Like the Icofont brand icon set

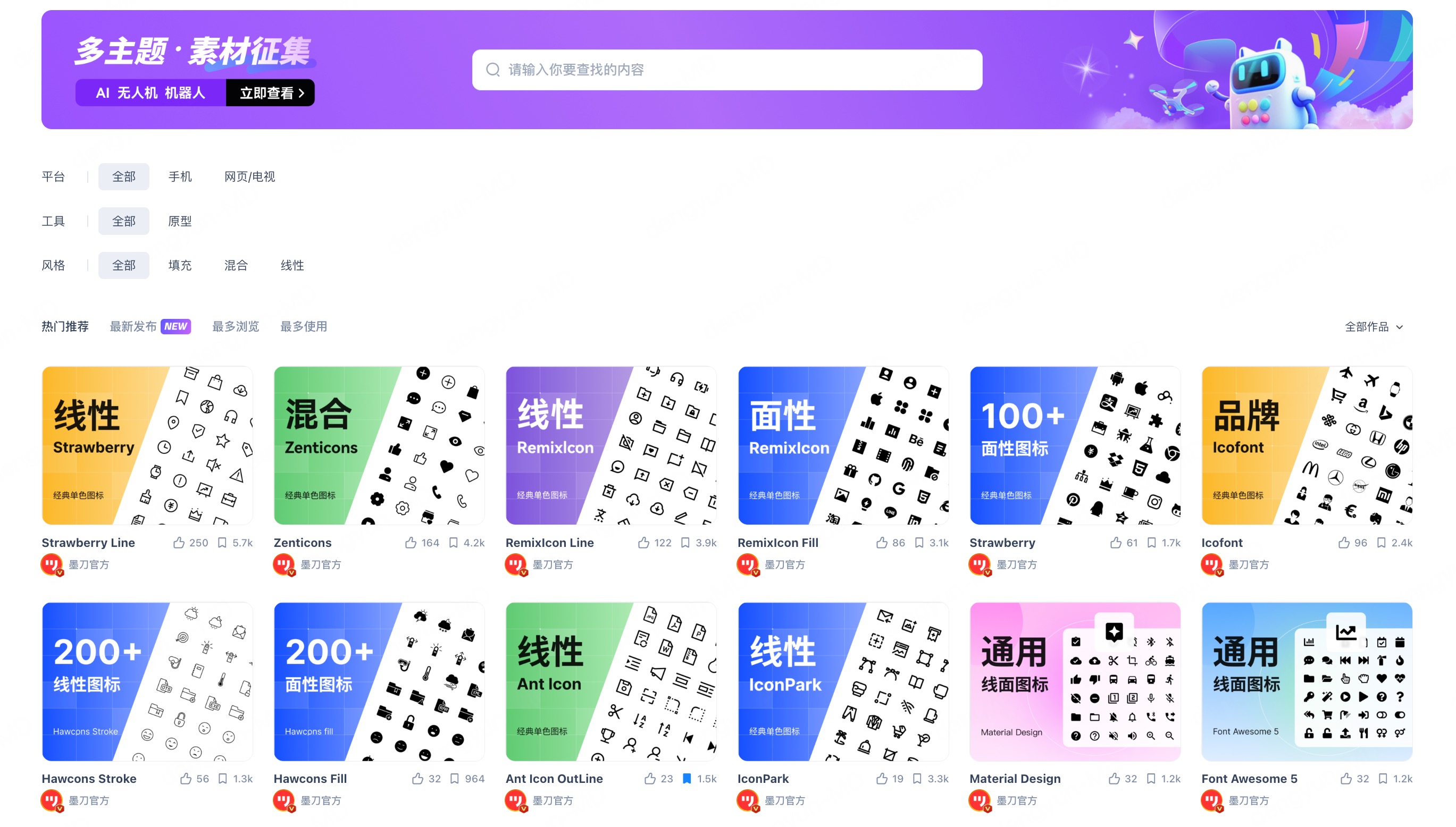click(1343, 543)
